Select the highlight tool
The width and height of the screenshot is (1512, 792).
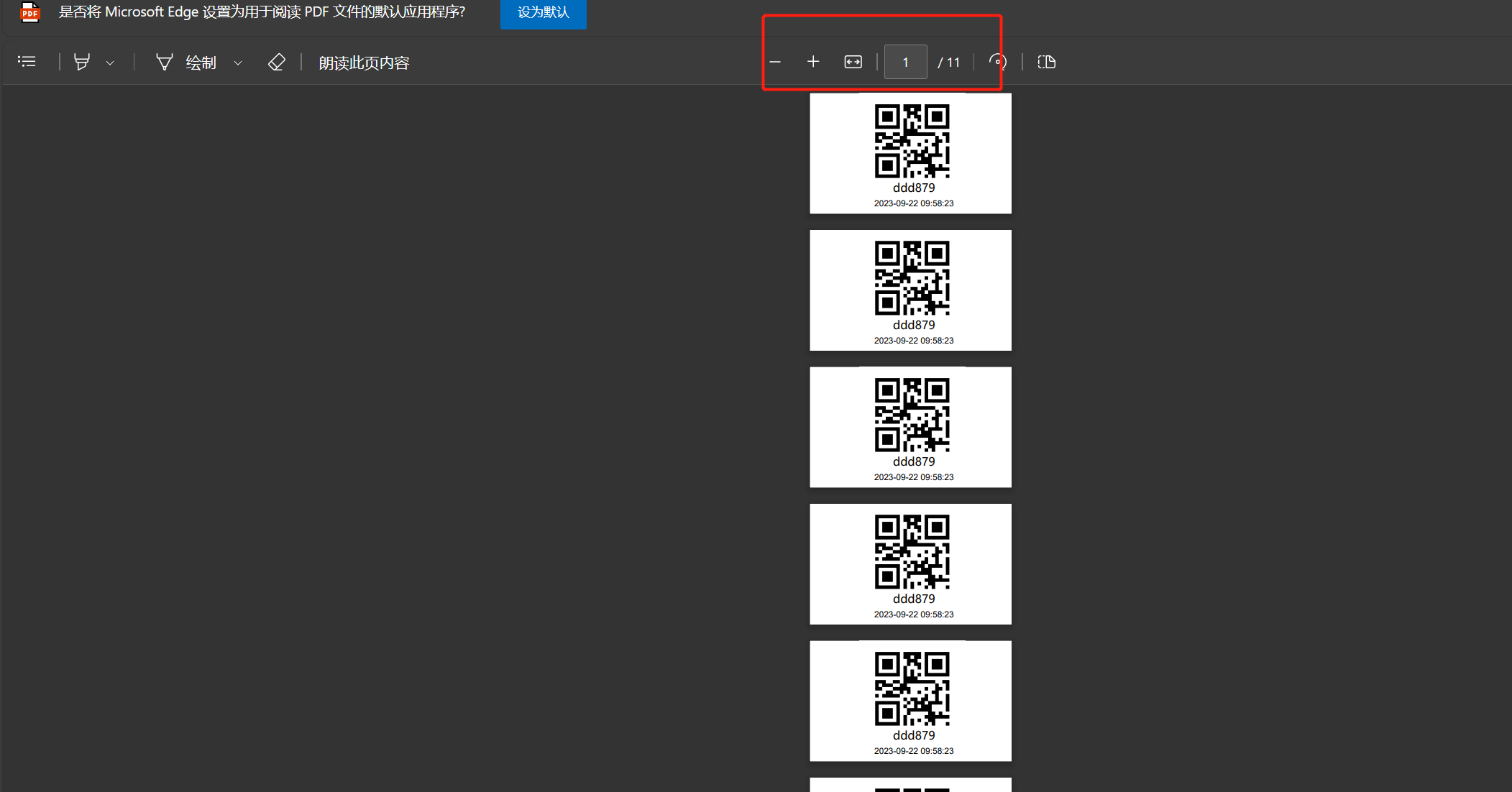pos(82,62)
